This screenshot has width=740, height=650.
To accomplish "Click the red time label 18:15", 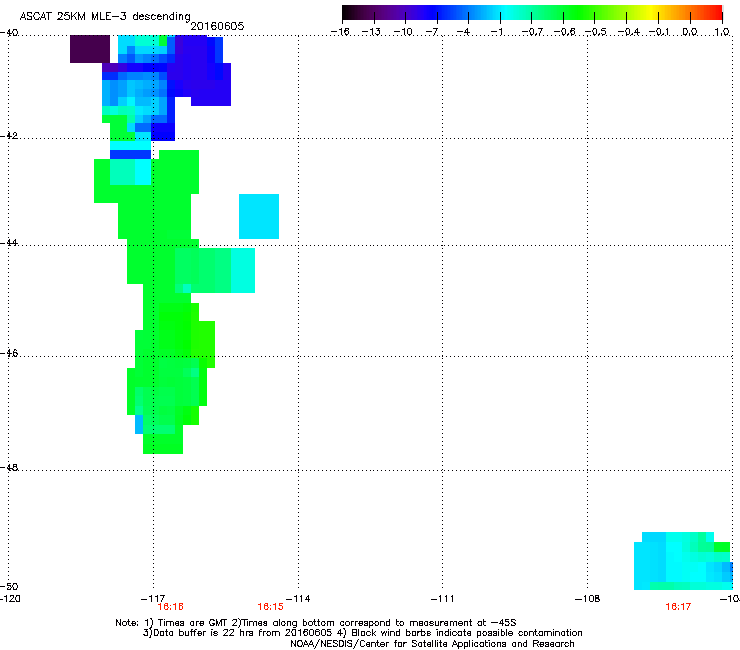I will [270, 607].
